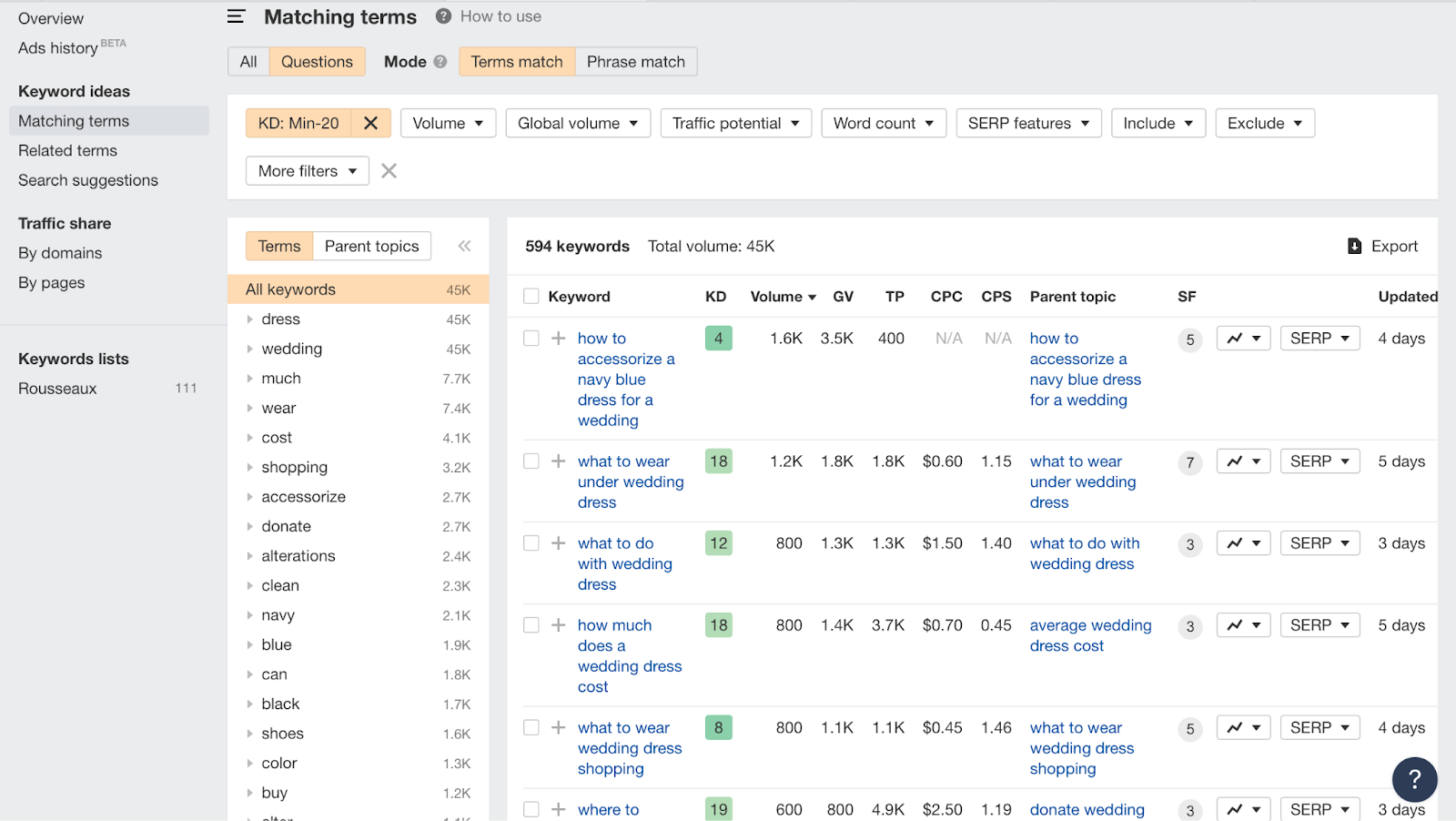Toggle the select-all keywords checkbox

531,297
